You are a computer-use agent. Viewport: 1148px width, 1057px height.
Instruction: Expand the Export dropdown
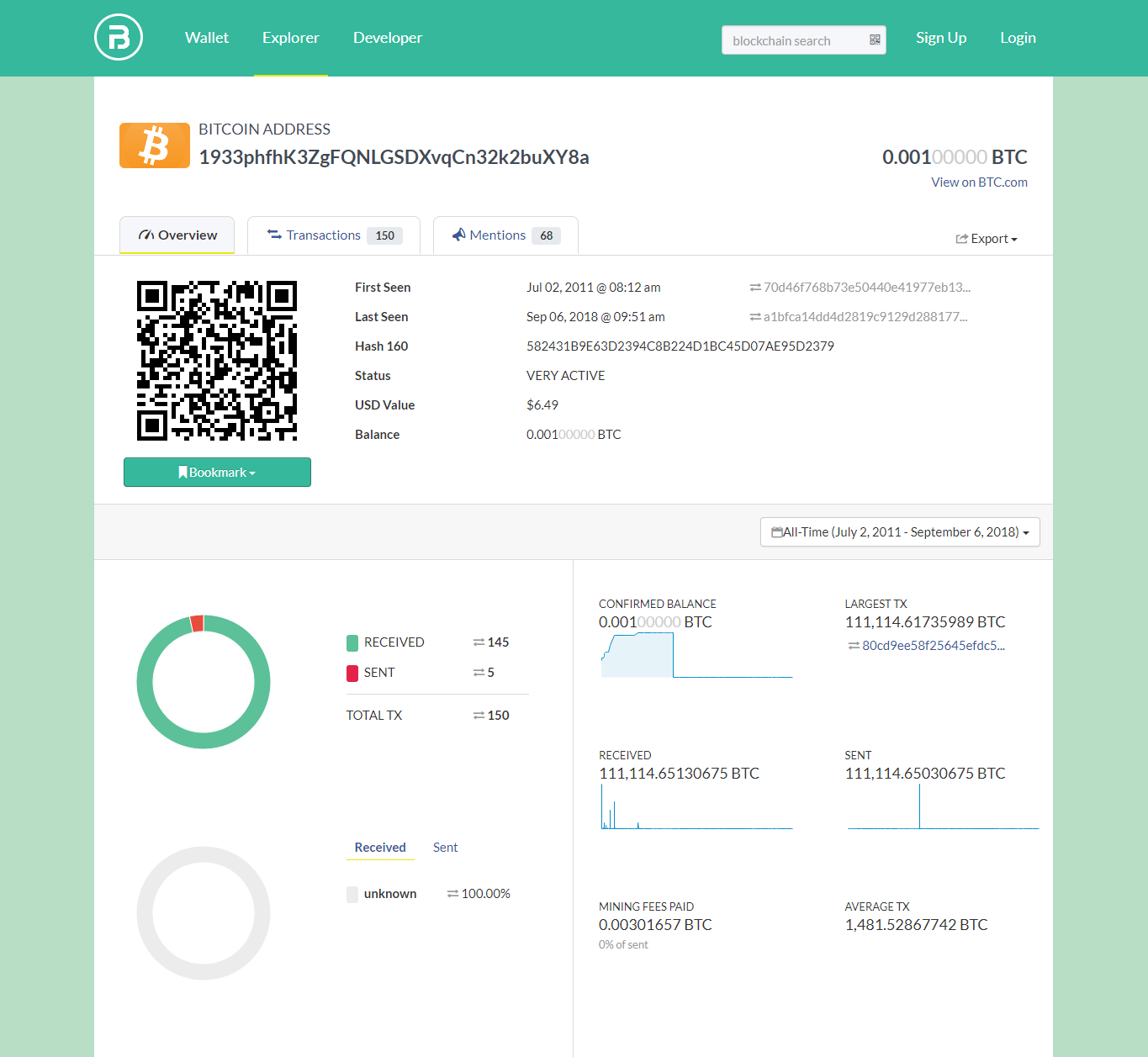987,239
